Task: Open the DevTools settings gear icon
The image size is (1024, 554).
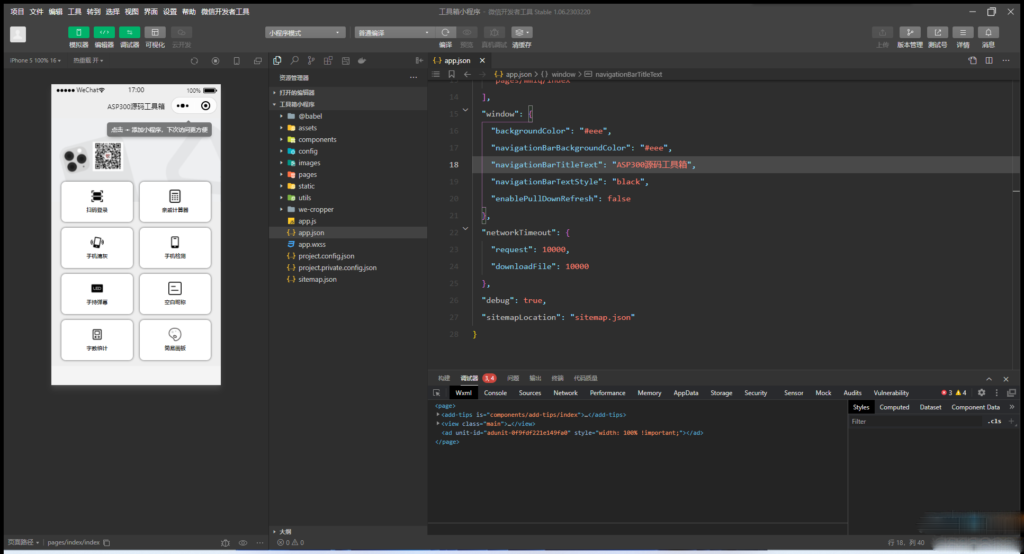Action: [981, 393]
